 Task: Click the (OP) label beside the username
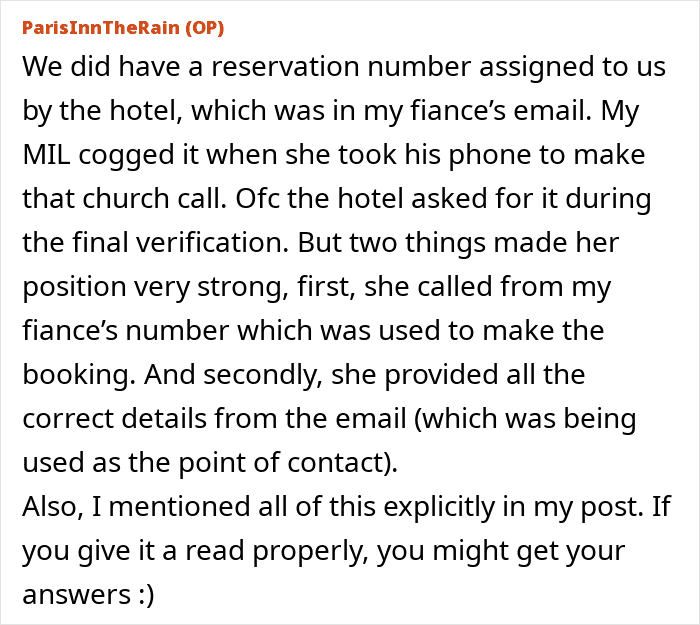(204, 28)
